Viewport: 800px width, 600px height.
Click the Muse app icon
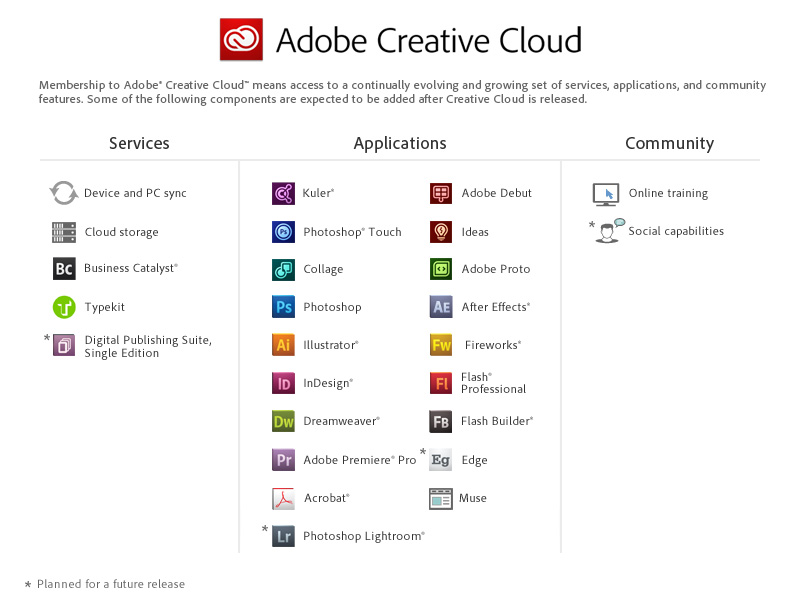(441, 499)
